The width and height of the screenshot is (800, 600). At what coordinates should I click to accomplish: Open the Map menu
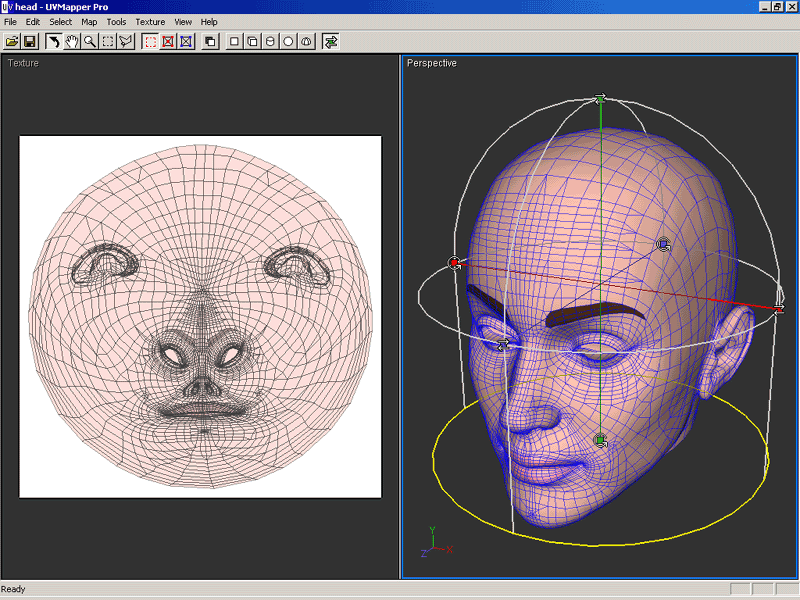89,22
